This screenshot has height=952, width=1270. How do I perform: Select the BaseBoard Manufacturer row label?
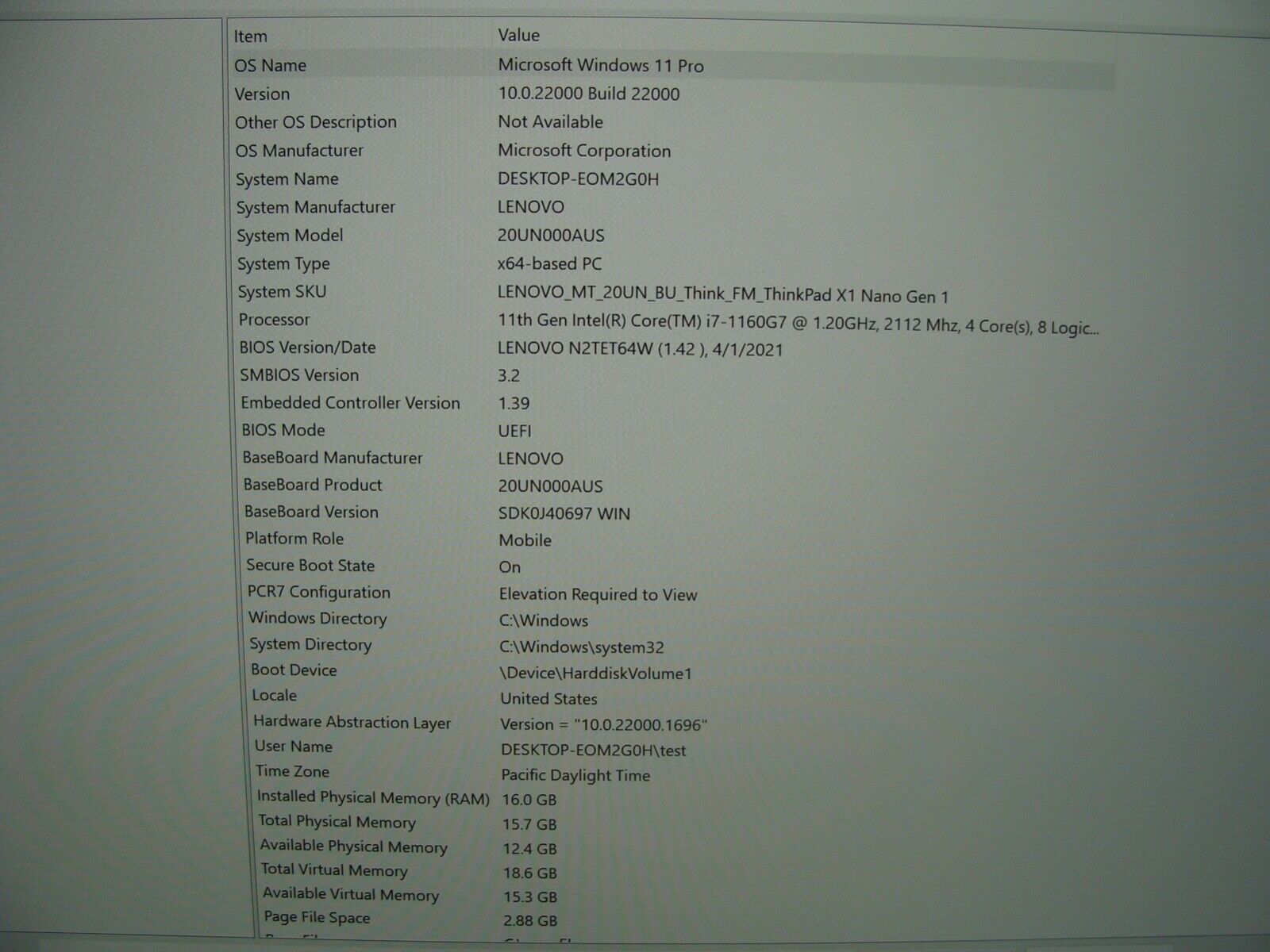333,458
